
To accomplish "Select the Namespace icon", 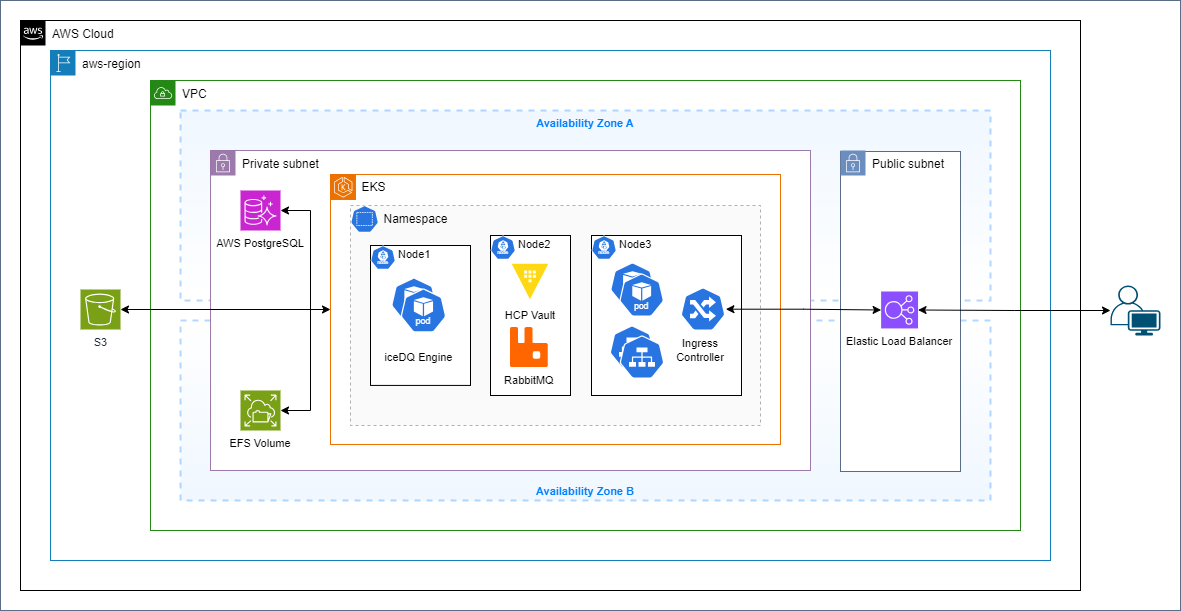I will tap(365, 218).
